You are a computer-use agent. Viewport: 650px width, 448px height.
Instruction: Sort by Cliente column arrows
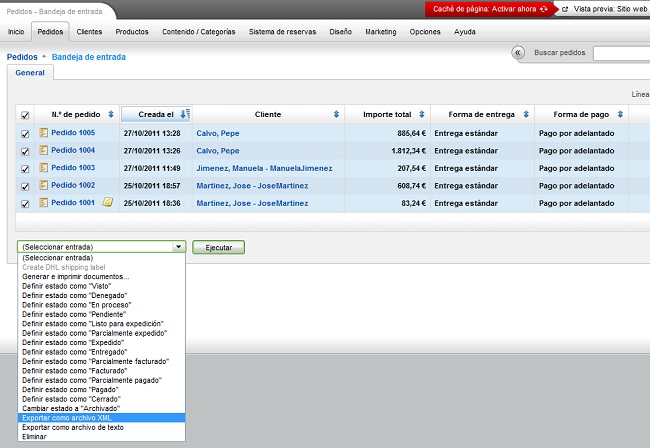[336, 114]
